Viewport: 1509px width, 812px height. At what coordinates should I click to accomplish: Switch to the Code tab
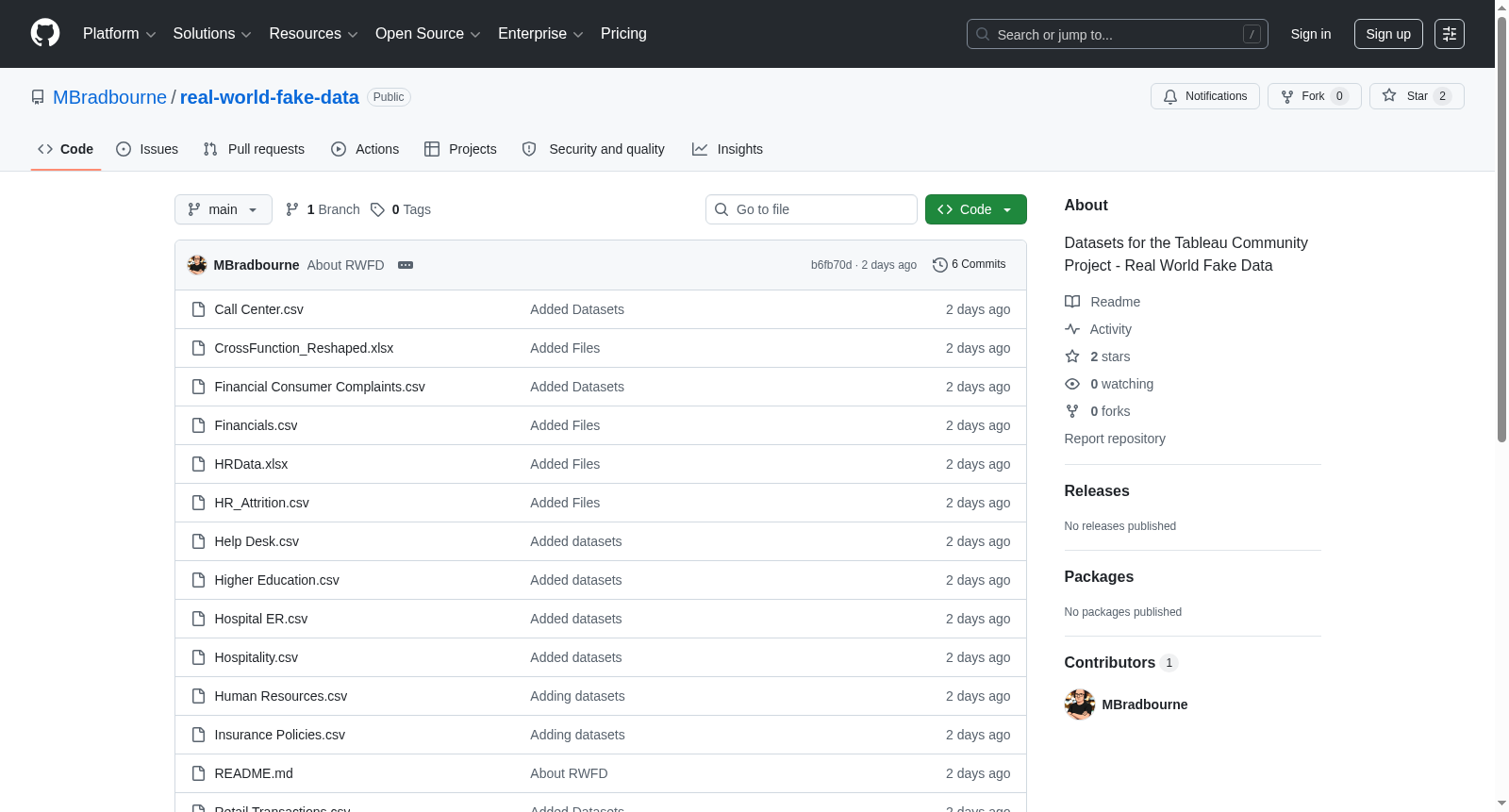pyautogui.click(x=65, y=149)
